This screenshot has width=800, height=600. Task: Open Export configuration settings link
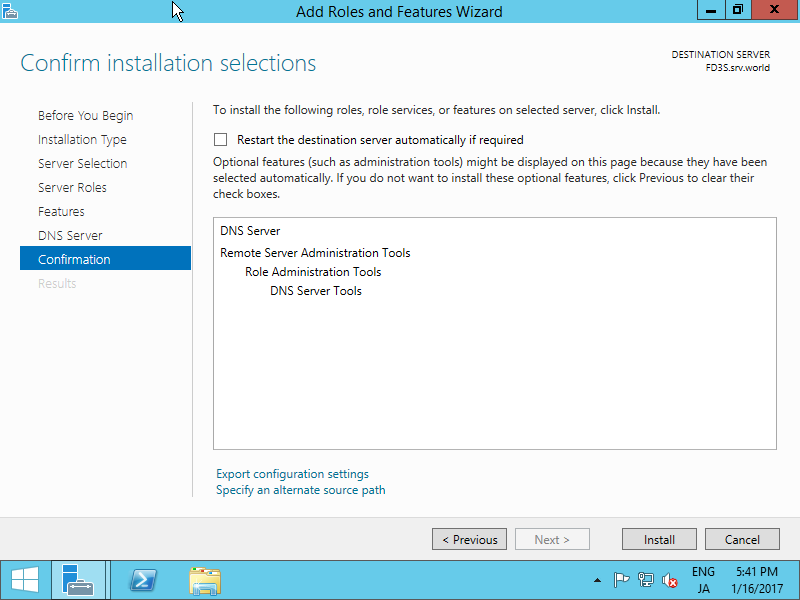tap(292, 474)
